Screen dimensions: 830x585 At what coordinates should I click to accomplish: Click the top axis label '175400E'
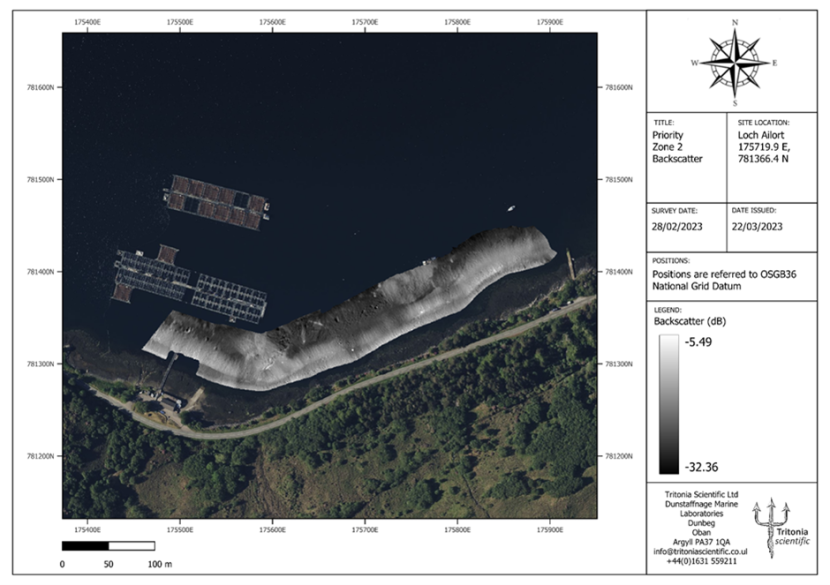(x=87, y=22)
